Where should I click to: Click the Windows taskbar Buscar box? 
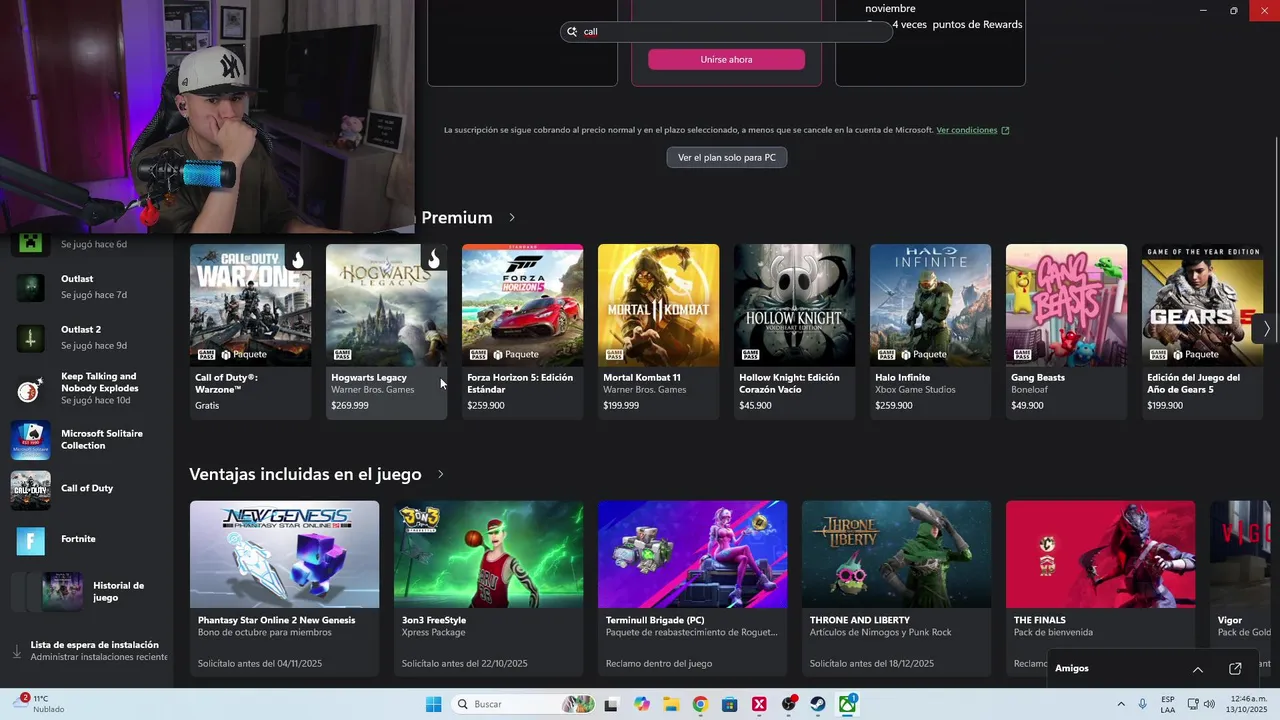pyautogui.click(x=521, y=704)
